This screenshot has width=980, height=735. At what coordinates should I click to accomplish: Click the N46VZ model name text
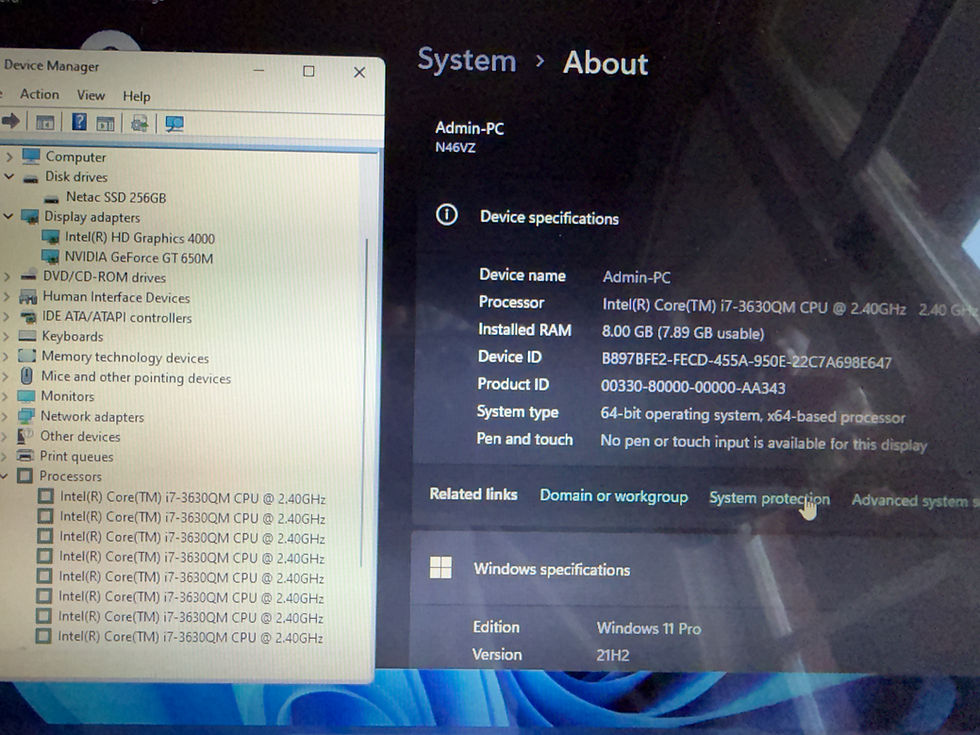point(455,148)
